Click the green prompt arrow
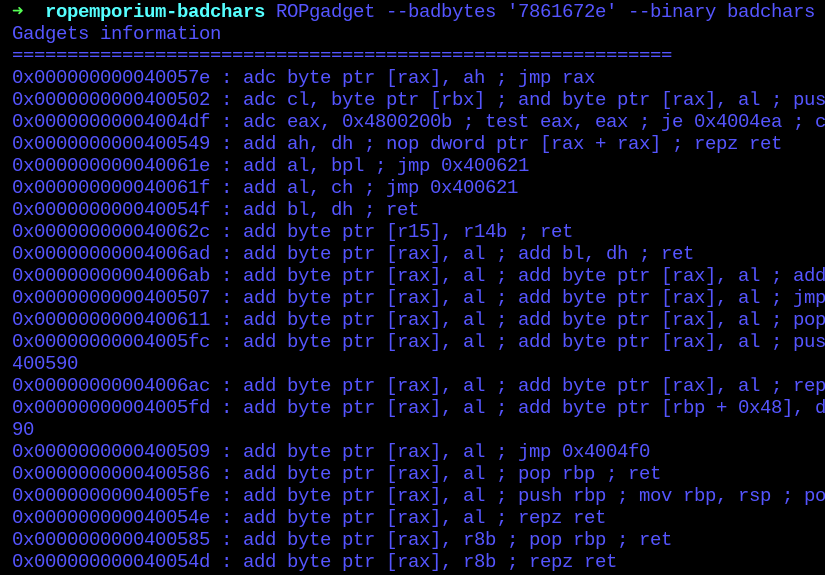The image size is (825, 575). coord(17,11)
